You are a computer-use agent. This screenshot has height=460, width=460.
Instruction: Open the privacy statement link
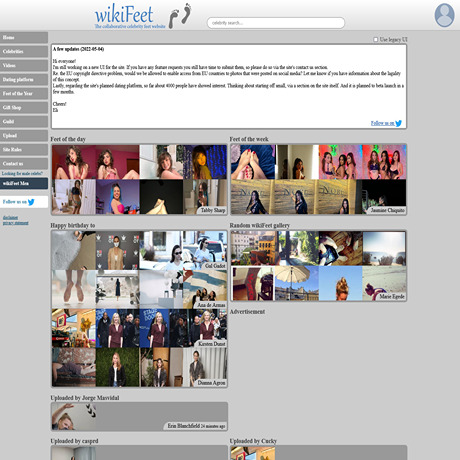(16, 223)
